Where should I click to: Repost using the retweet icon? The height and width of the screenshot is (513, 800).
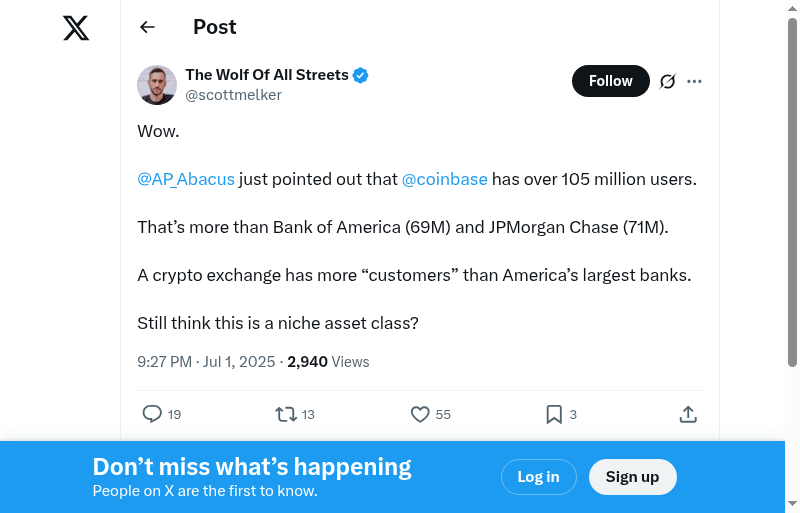tap(285, 414)
